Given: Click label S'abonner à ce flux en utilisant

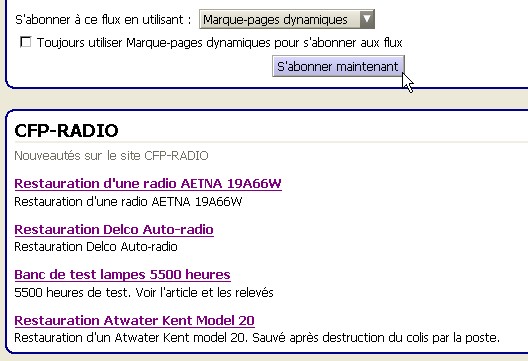Looking at the screenshot, I should click(103, 20).
